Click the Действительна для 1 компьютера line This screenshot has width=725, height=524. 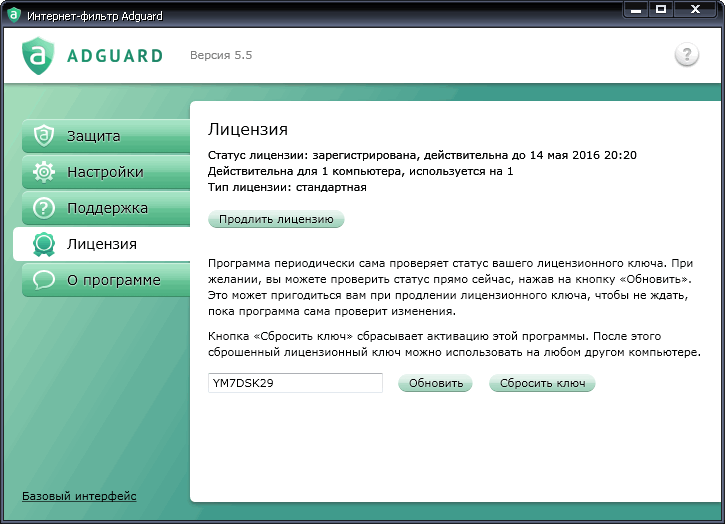[361, 171]
